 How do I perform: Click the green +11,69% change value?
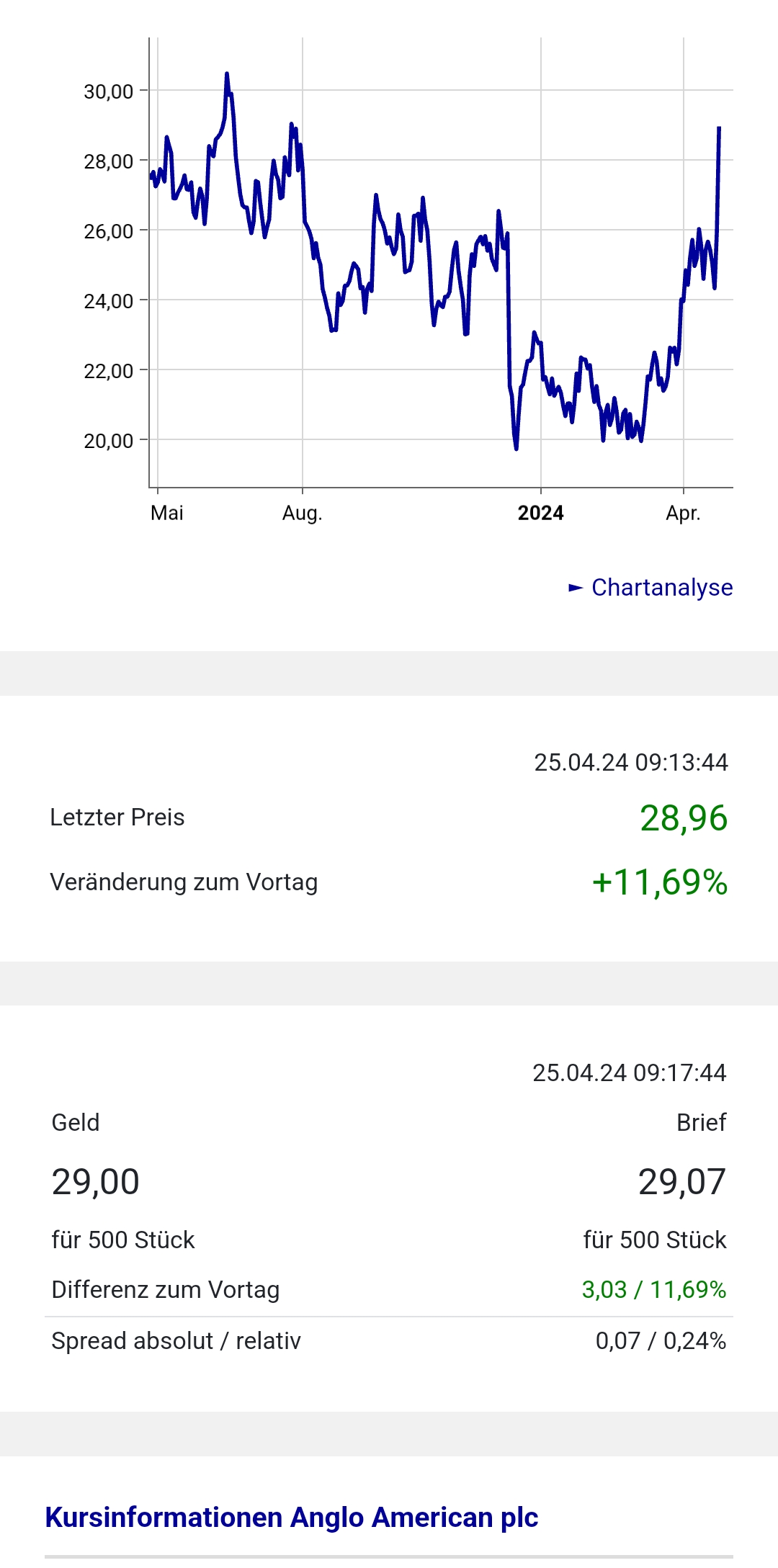click(x=659, y=882)
